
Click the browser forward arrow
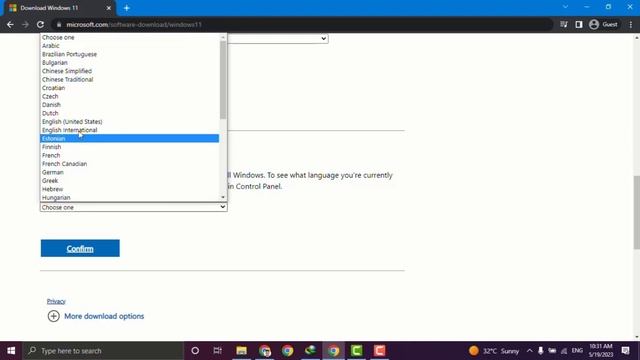(25, 24)
